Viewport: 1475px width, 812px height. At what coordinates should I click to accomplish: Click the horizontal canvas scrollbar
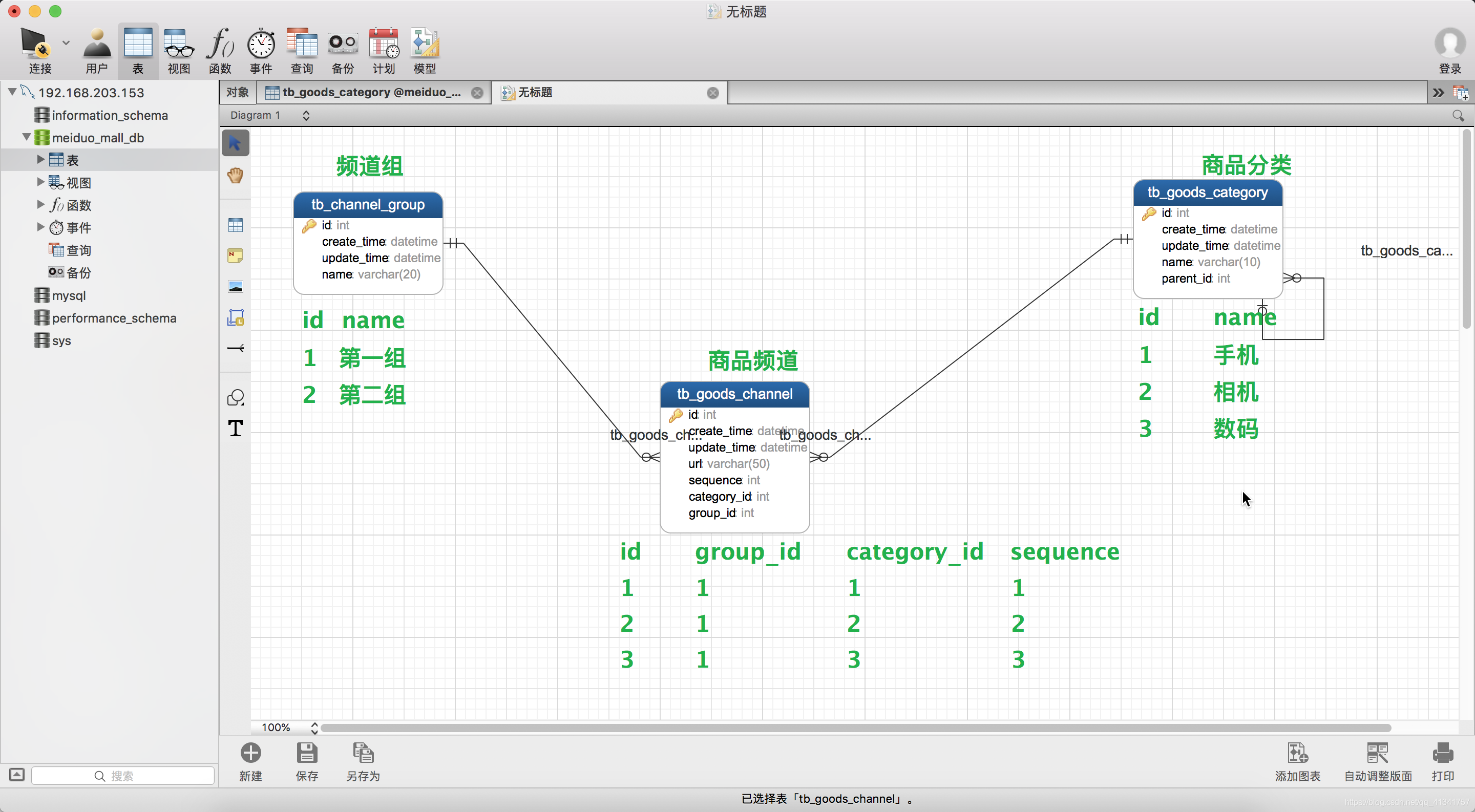[x=855, y=728]
